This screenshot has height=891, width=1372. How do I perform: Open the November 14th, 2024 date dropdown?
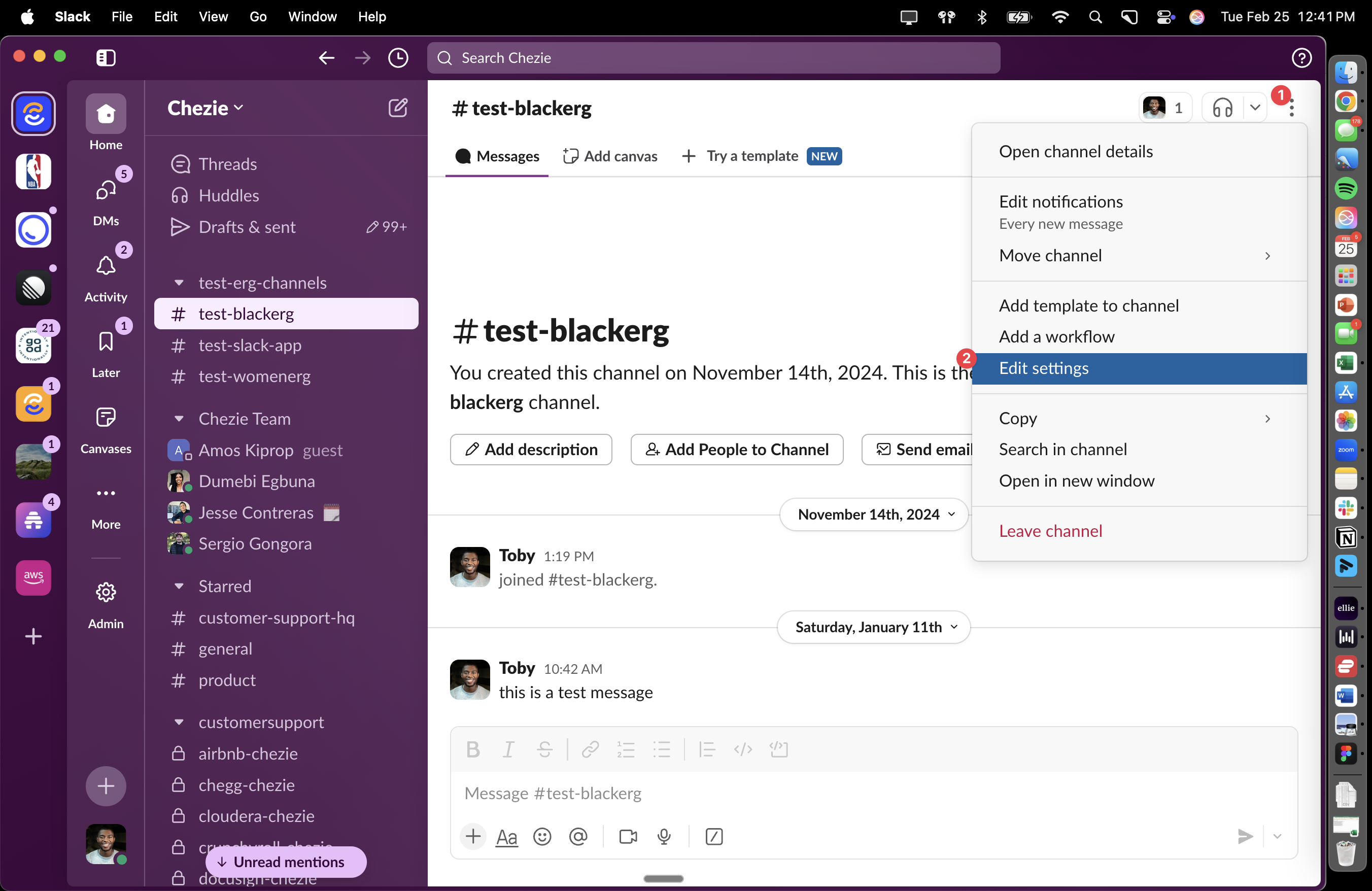click(x=874, y=514)
